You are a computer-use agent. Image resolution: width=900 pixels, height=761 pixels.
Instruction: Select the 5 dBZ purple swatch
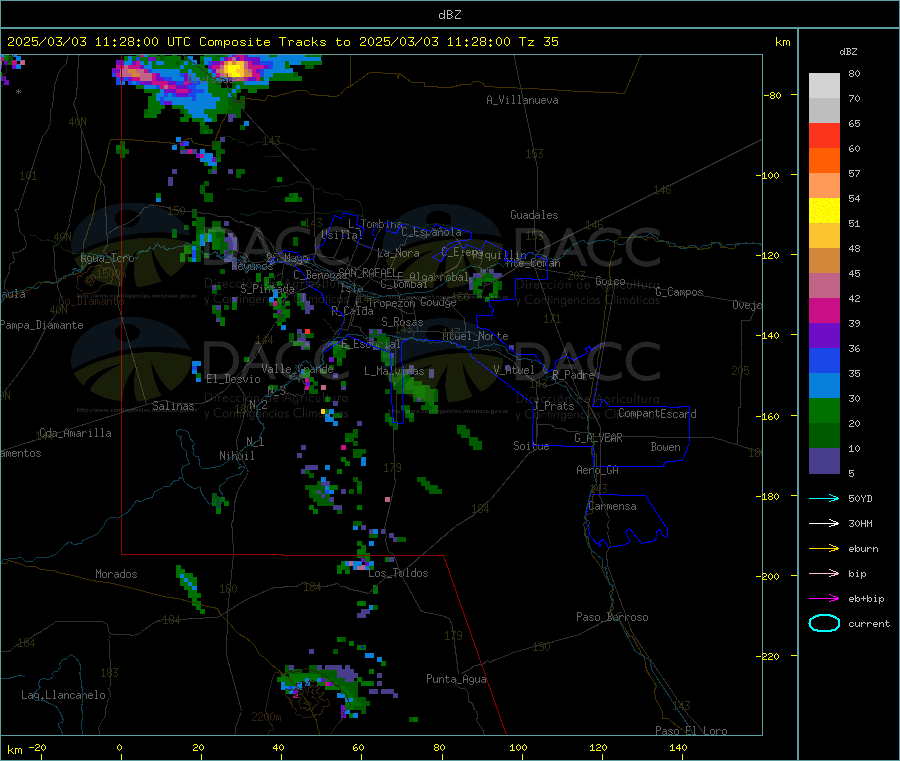(x=824, y=461)
